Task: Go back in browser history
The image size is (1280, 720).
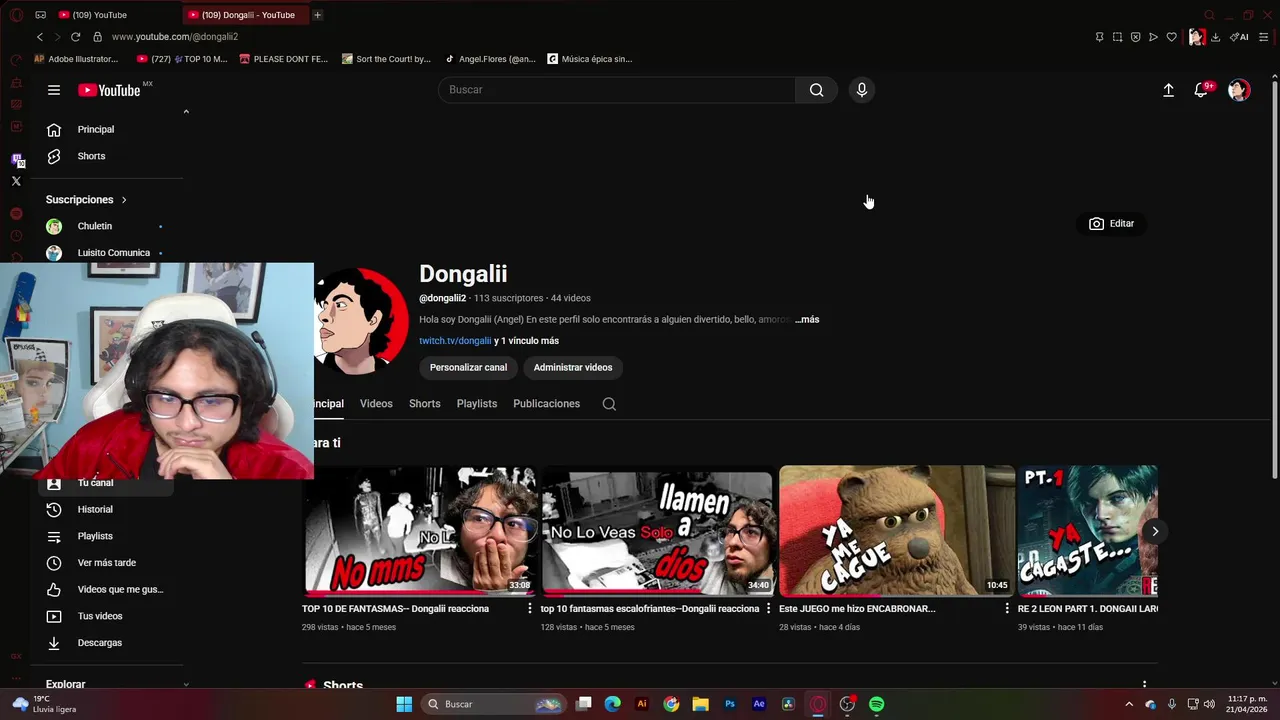Action: tap(40, 37)
